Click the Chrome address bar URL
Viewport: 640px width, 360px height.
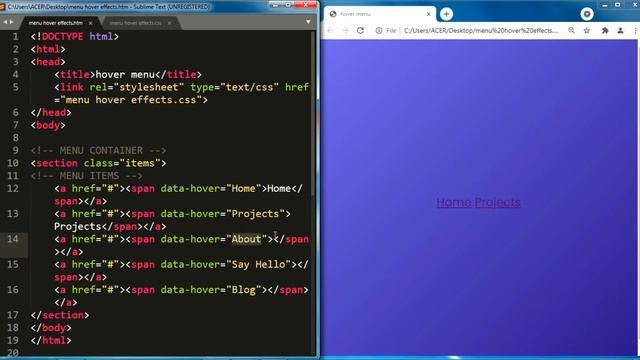481,31
